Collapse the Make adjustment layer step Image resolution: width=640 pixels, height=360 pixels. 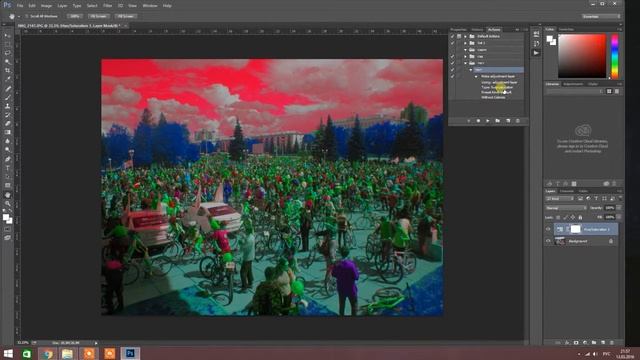[476, 76]
